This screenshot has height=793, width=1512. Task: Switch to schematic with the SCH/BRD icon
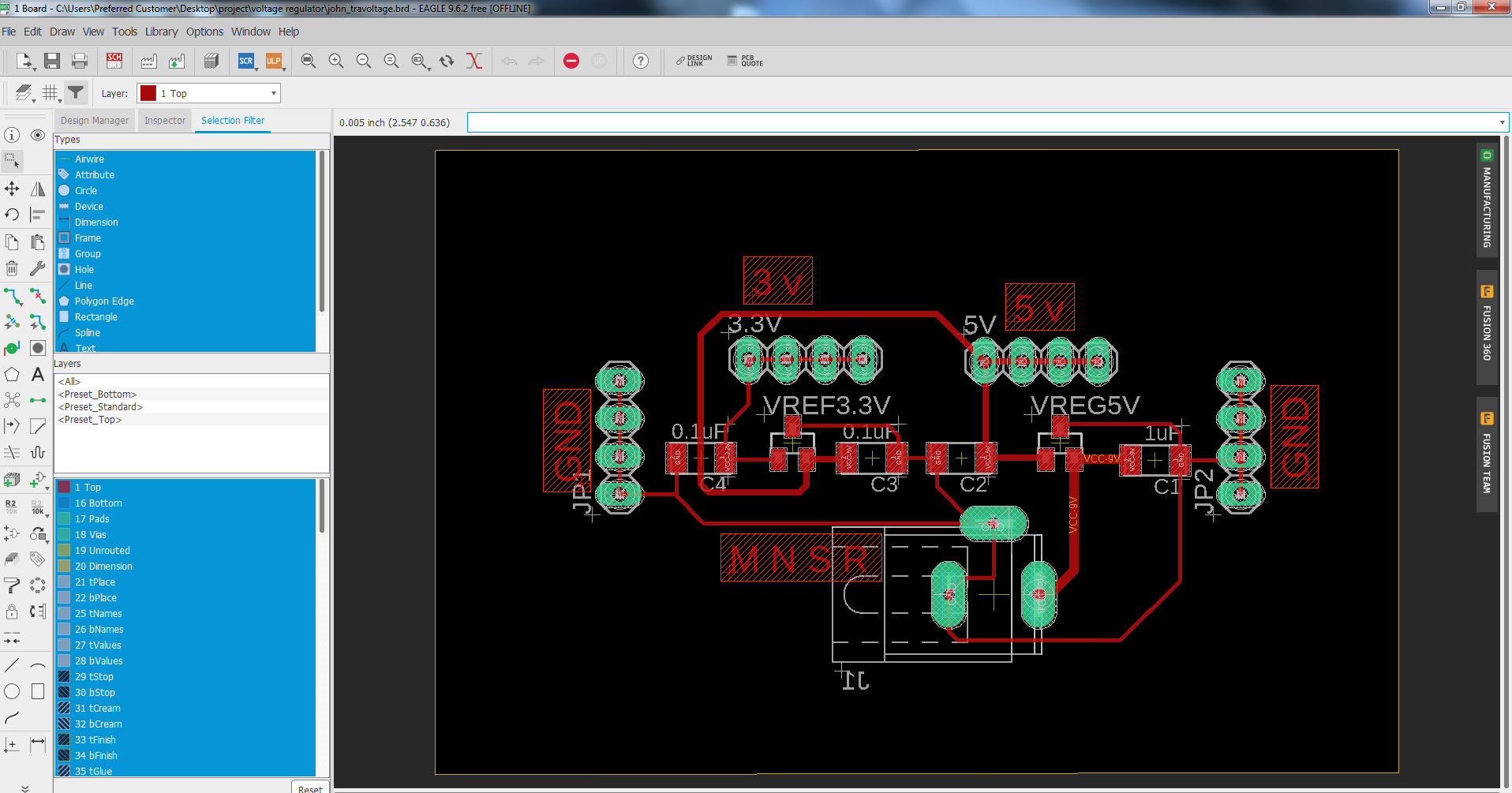114,61
